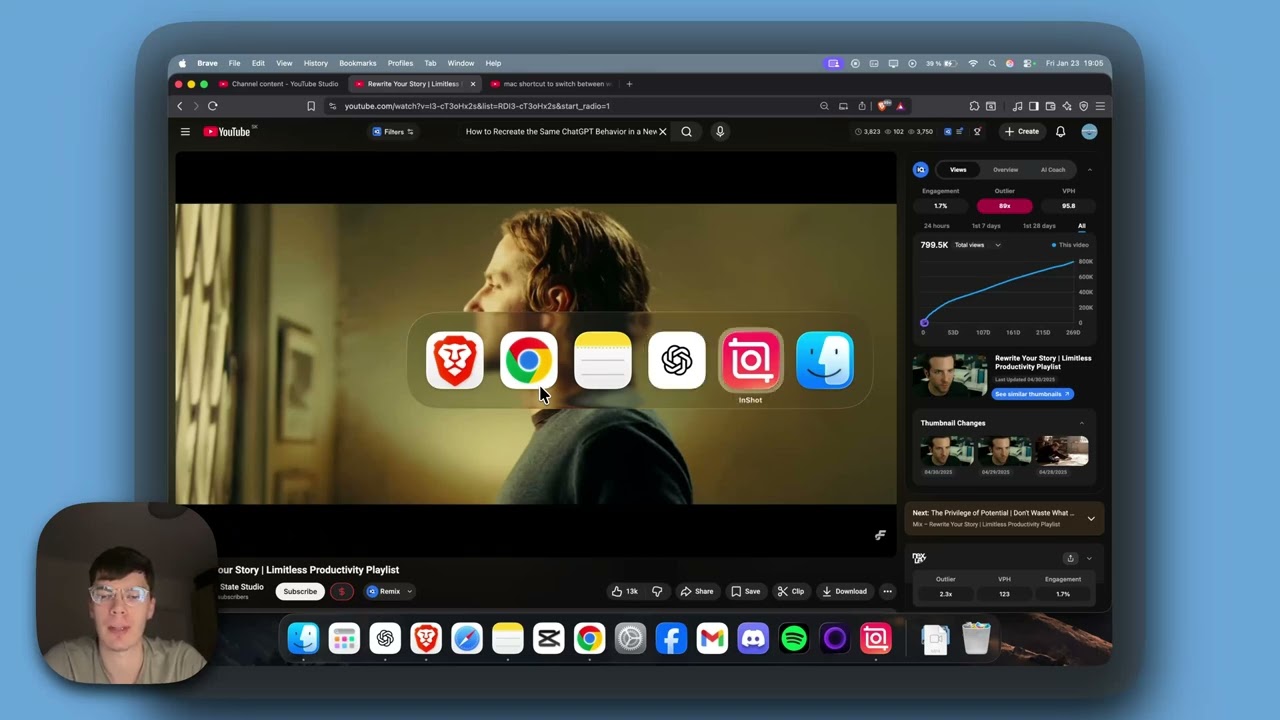Share the video

click(697, 591)
